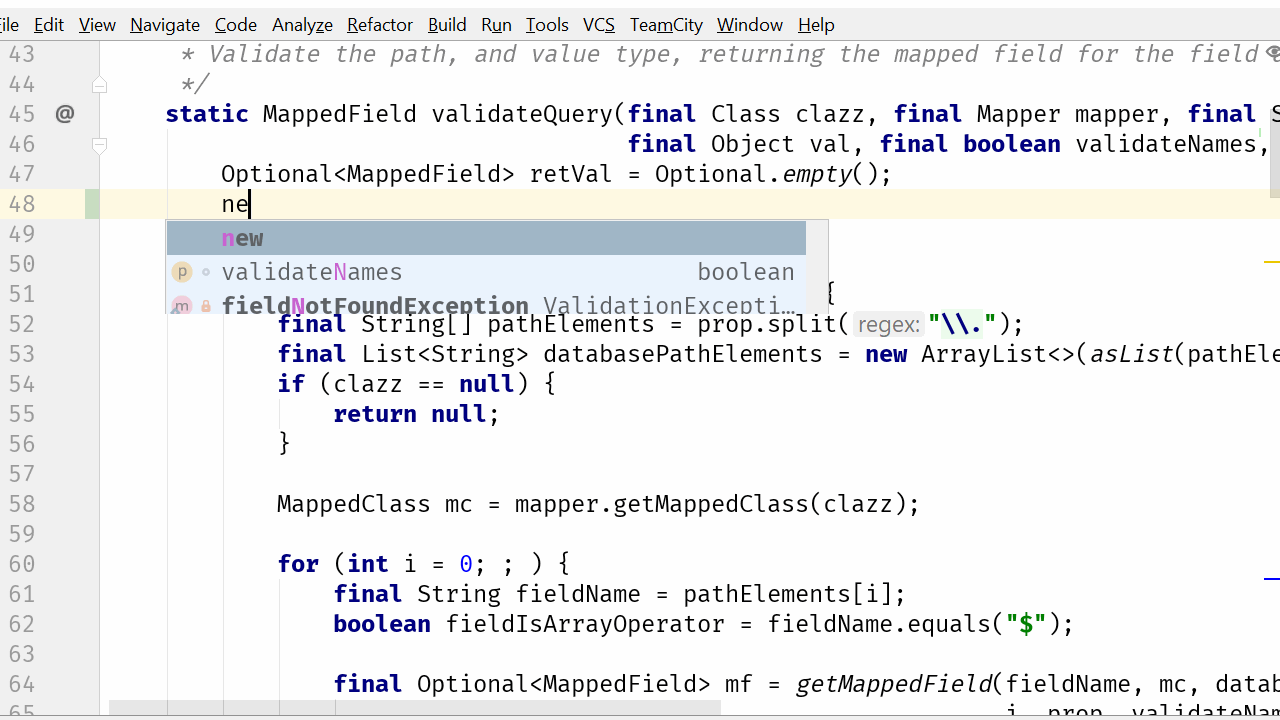Click the horizontal scrollbar at bottom
Viewport: 1280px width, 720px height.
(414, 708)
